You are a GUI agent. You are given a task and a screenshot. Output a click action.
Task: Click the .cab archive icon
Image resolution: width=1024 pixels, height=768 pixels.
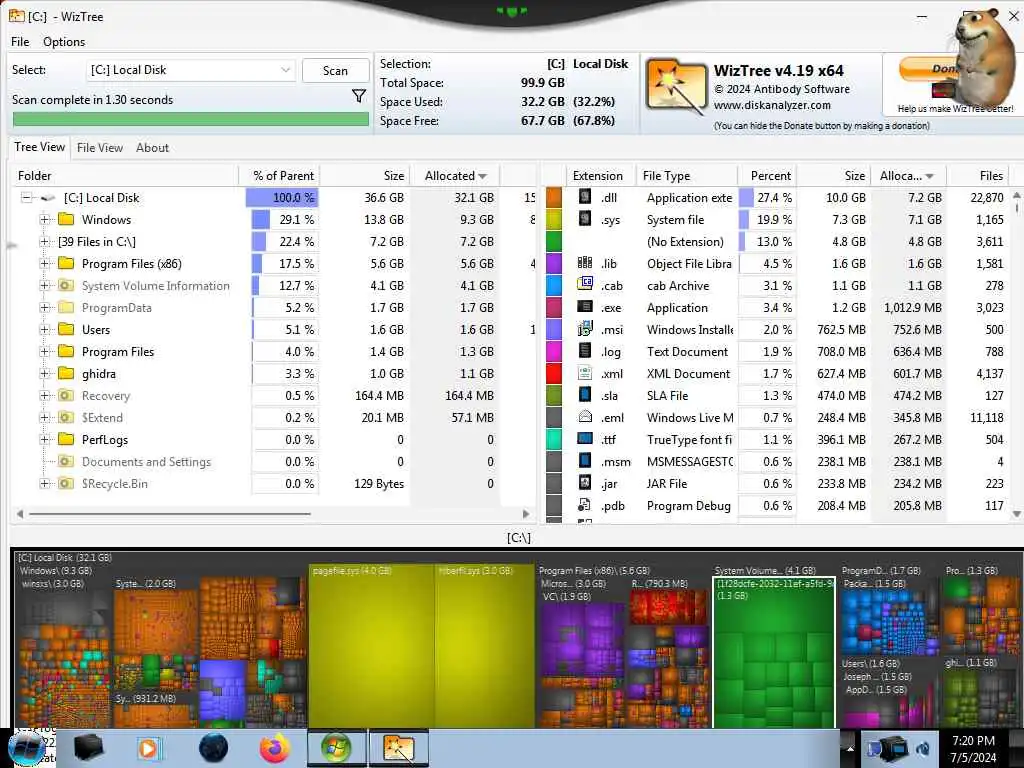click(x=585, y=285)
